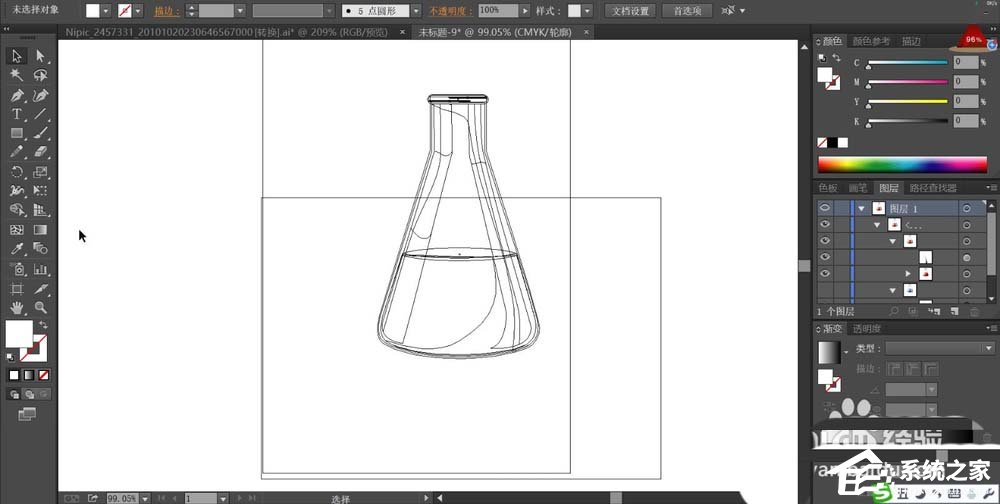
Task: Toggle visibility of the second layer row
Action: 825,225
